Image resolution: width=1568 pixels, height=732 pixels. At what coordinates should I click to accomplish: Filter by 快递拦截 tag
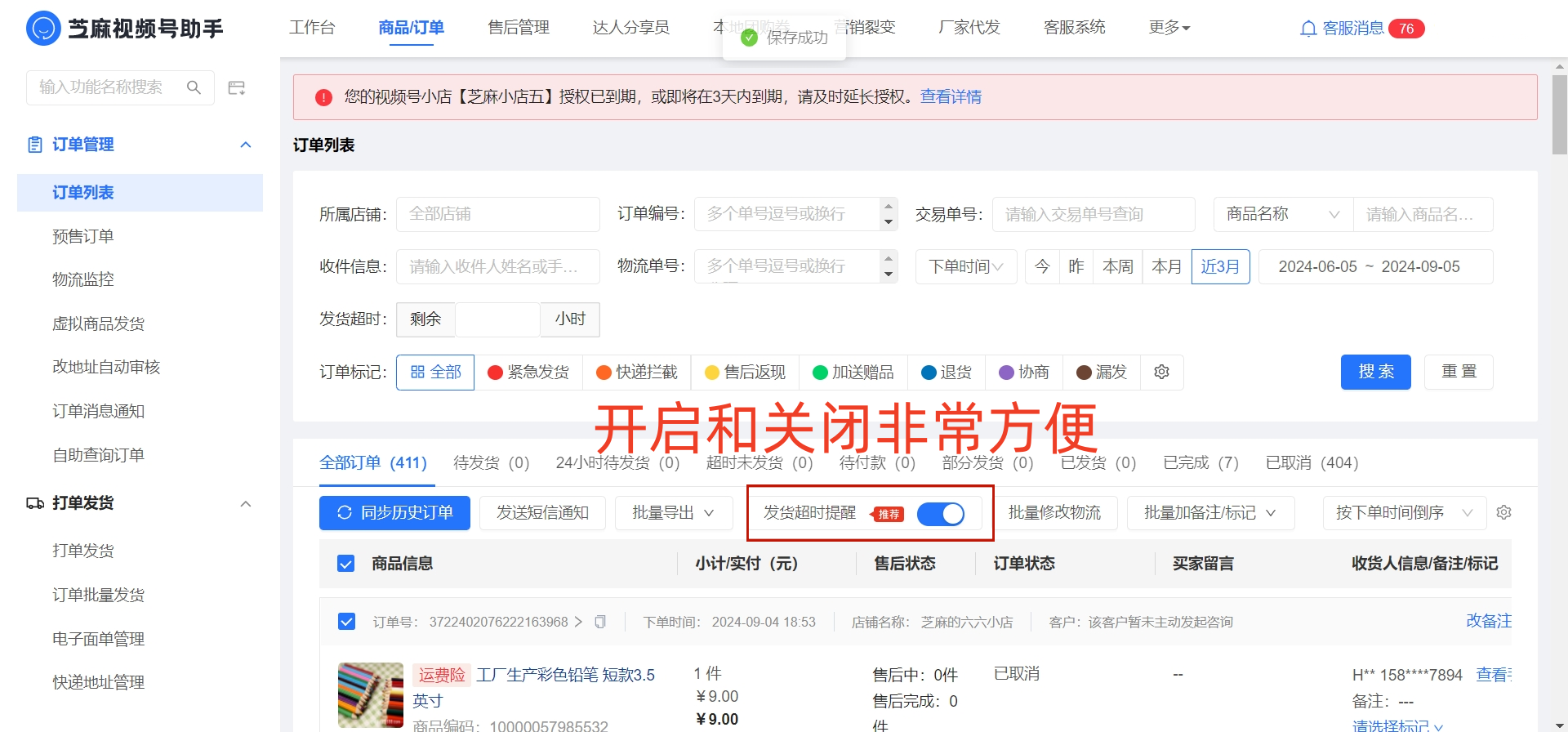(637, 373)
